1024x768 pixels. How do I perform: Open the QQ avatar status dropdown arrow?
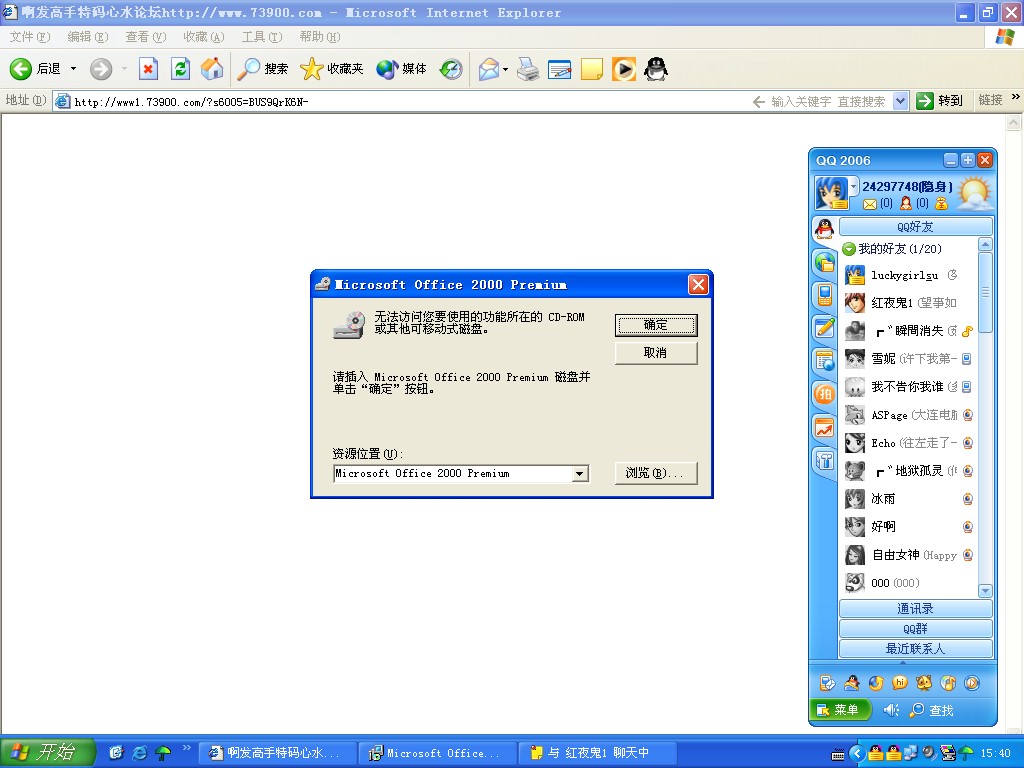coord(853,186)
